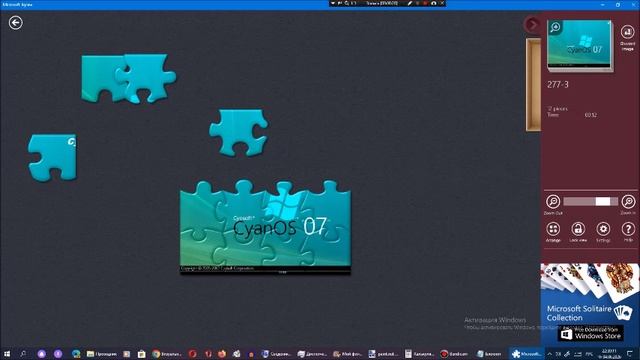Switch to the Блокнот taskbar window
640x360 pixels.
[489, 354]
